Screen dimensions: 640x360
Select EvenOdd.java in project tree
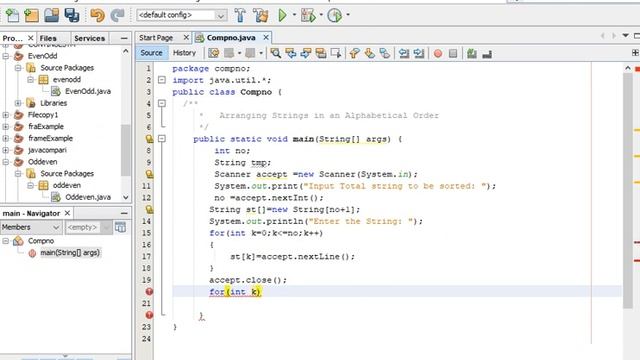coord(88,91)
